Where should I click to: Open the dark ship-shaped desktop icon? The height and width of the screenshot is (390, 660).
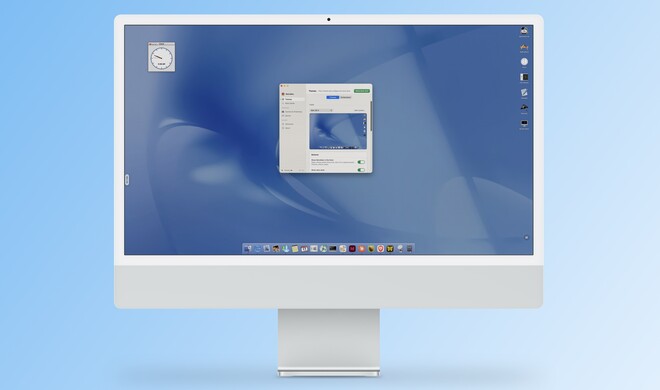524,108
